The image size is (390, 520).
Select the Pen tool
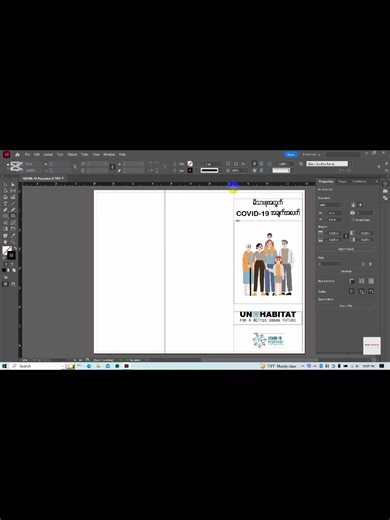pos(5,210)
